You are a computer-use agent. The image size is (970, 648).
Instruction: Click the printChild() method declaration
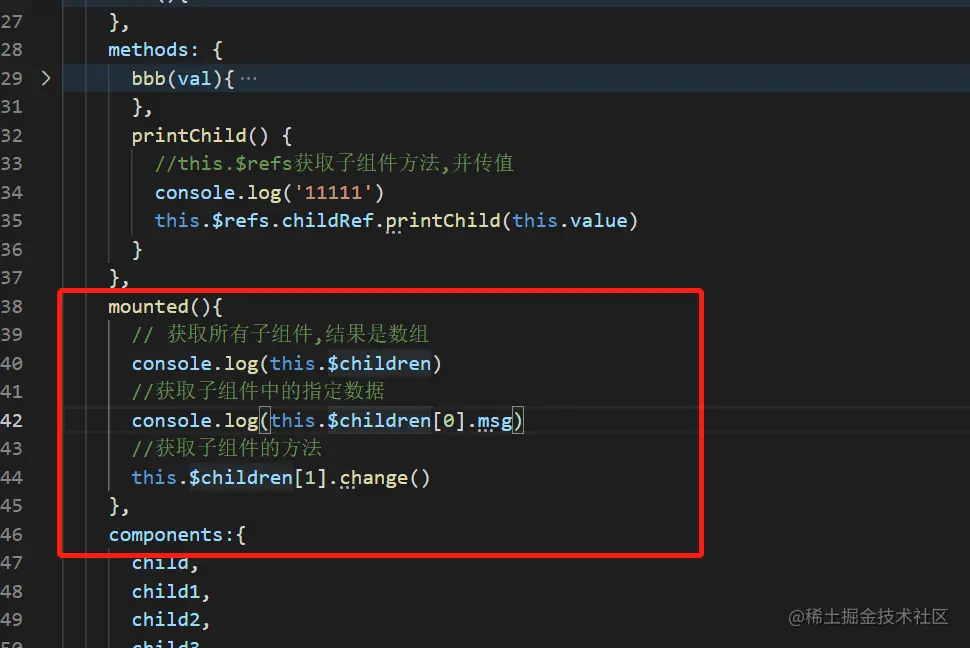(212, 136)
